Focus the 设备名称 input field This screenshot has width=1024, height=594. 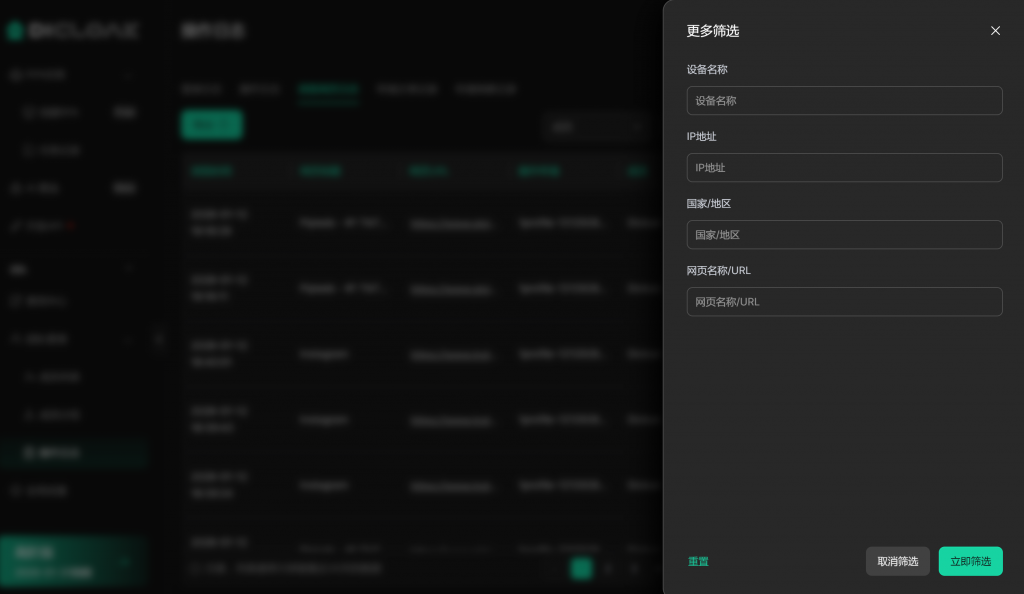pos(844,101)
